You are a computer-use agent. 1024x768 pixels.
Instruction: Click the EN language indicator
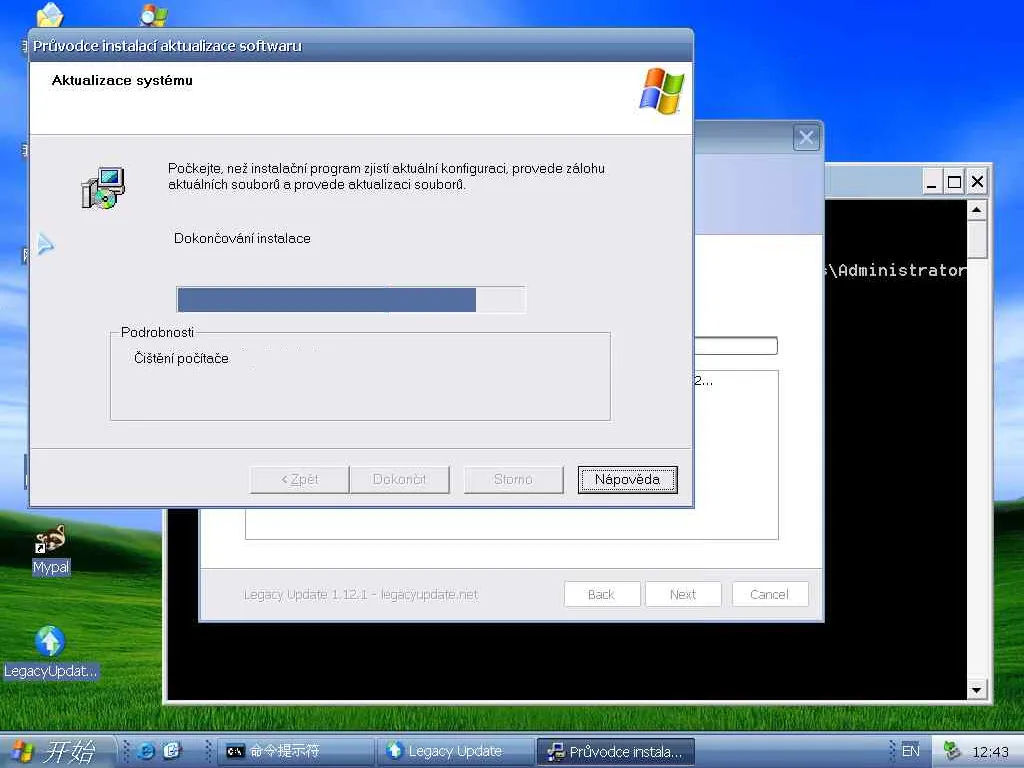pos(910,751)
